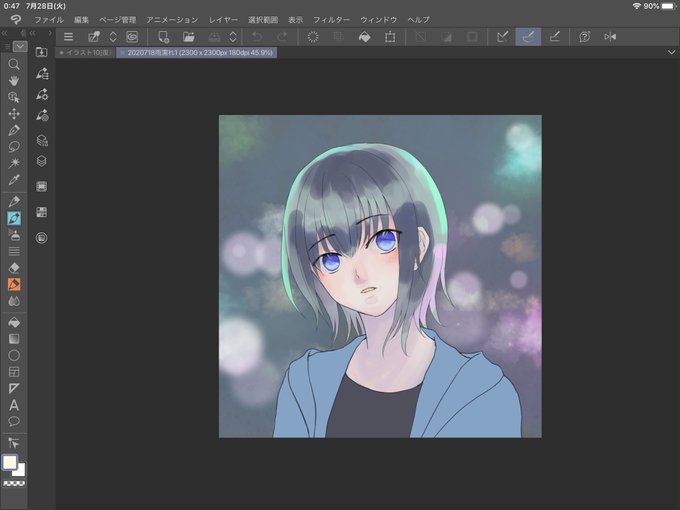This screenshot has height=510, width=680.
Task: Open the up-down stepper beside the save icon
Action: [x=233, y=37]
